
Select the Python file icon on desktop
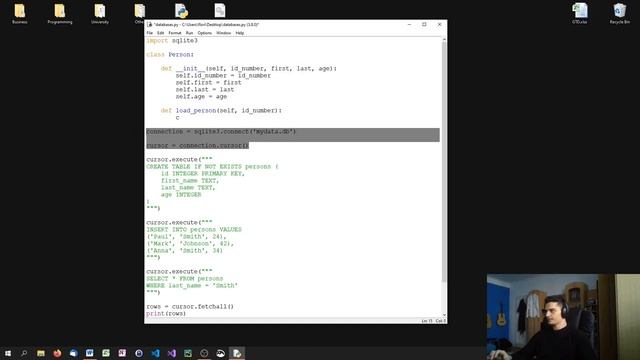tap(181, 11)
